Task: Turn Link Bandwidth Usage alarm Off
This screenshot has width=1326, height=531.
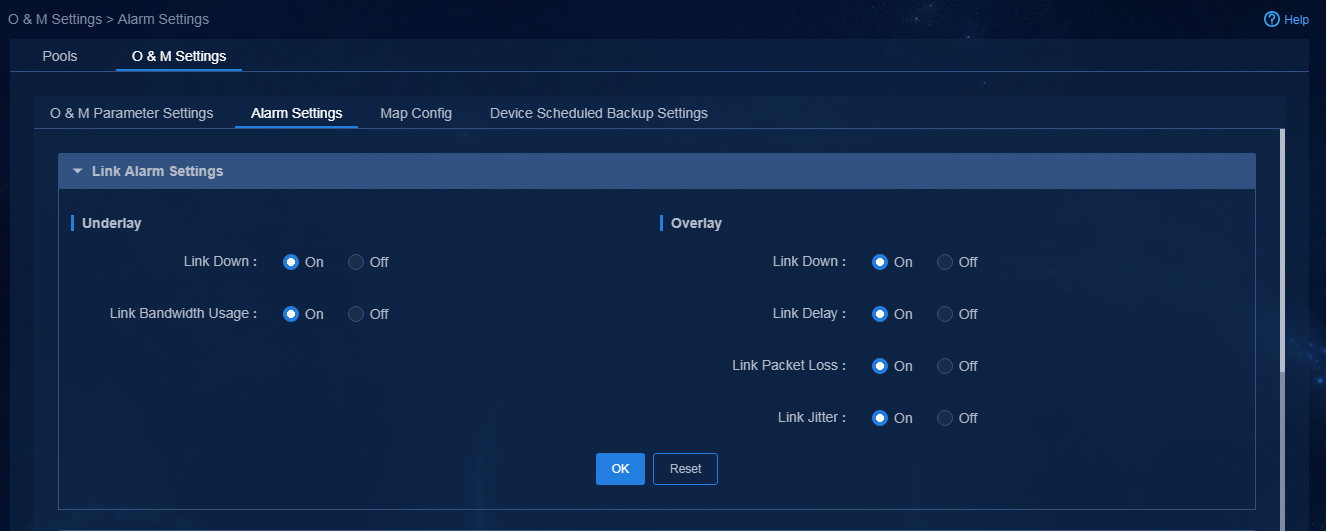Action: click(356, 314)
